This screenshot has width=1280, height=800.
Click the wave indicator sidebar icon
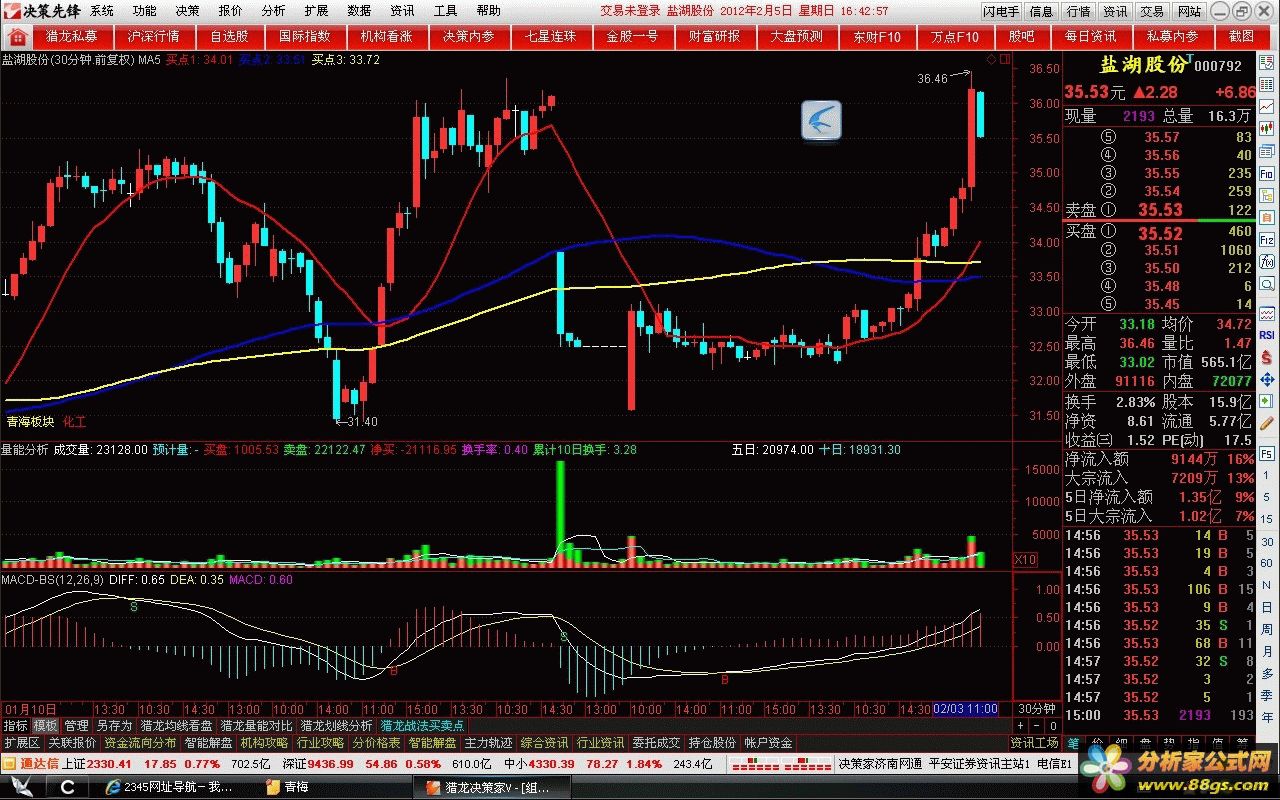[1267, 312]
